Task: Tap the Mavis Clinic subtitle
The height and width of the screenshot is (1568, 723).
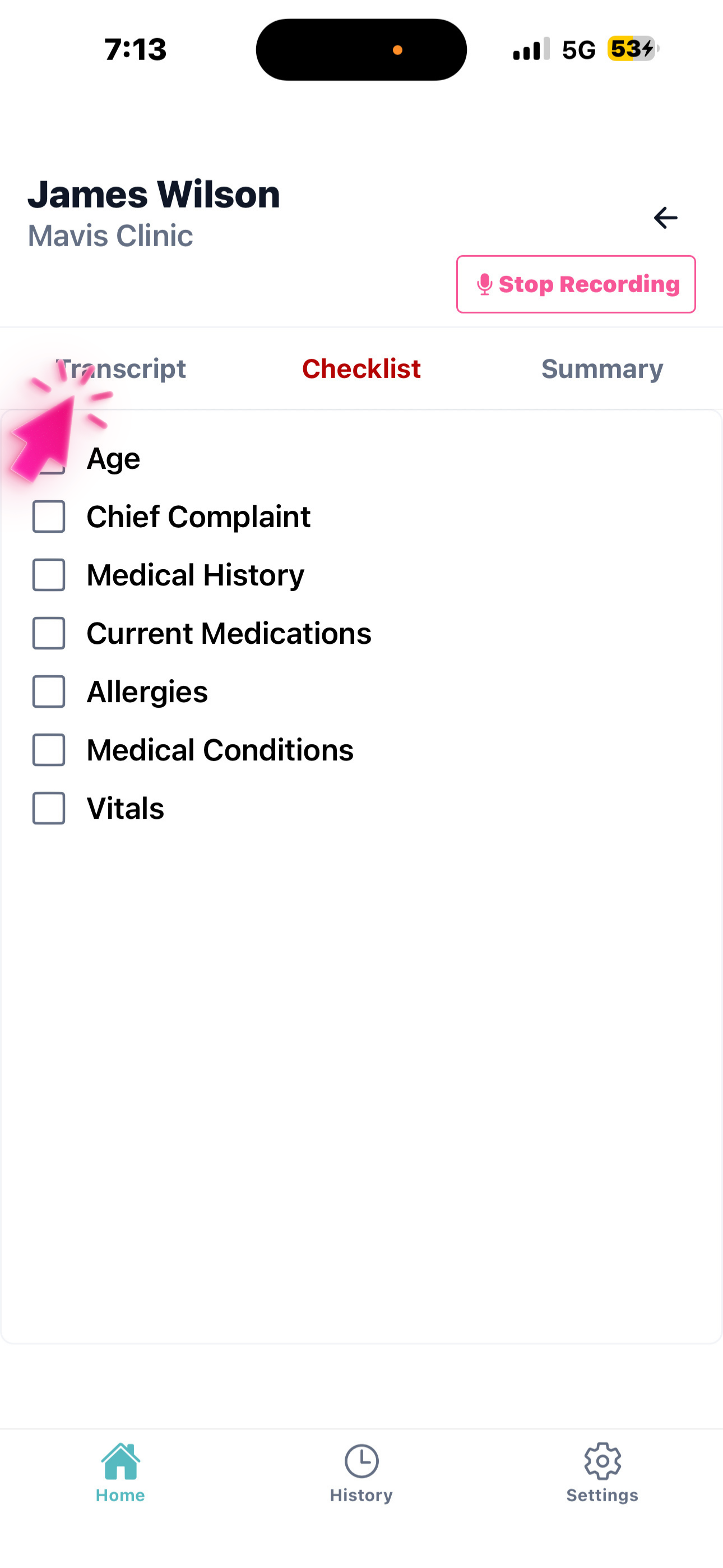Action: (x=110, y=236)
